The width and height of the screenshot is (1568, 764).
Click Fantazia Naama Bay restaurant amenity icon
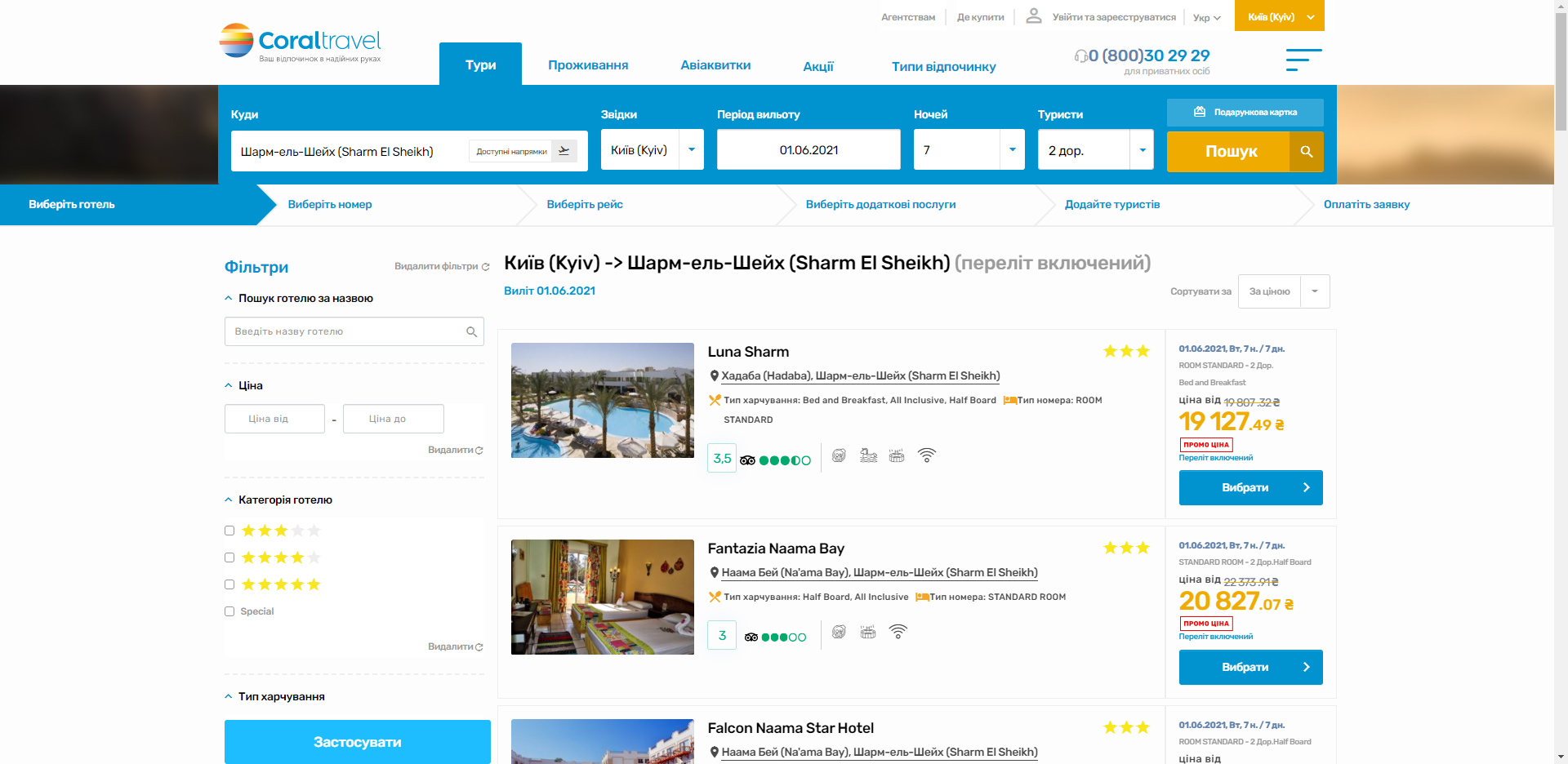839,632
